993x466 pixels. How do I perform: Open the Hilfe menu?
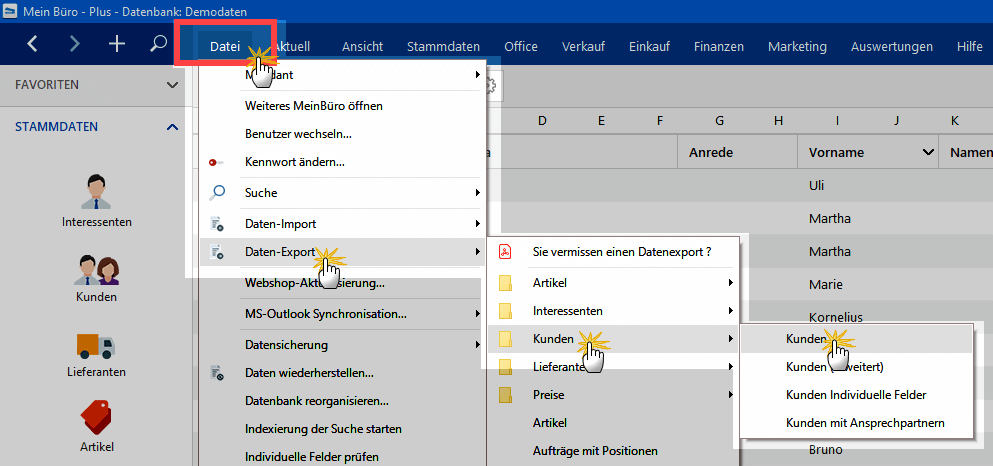970,46
